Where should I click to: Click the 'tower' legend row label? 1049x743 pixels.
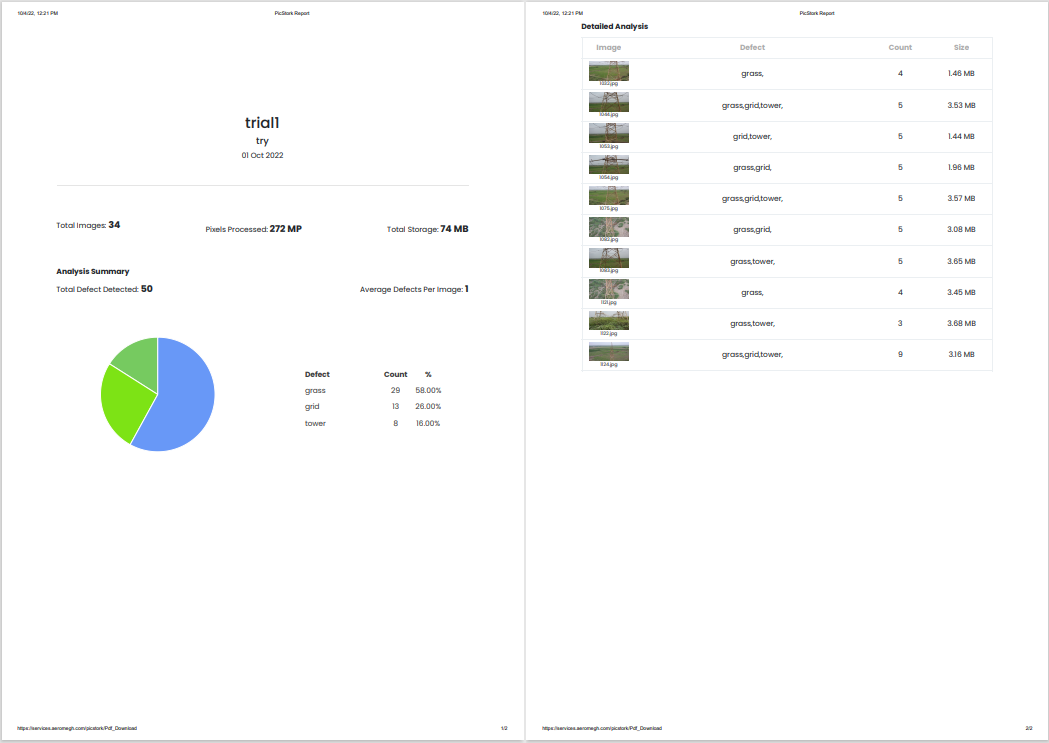click(x=315, y=423)
